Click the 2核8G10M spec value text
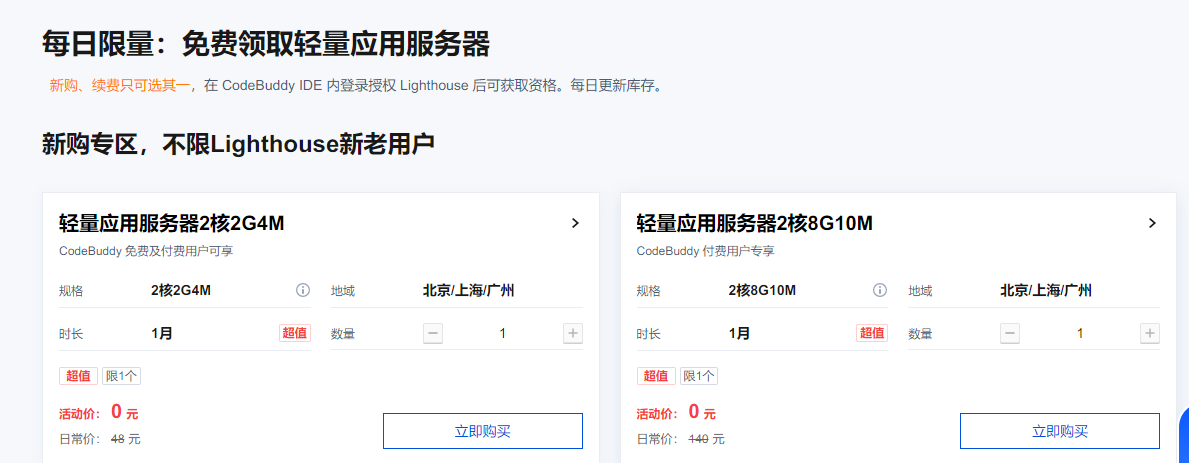Viewport: 1189px width, 463px height. (x=761, y=290)
